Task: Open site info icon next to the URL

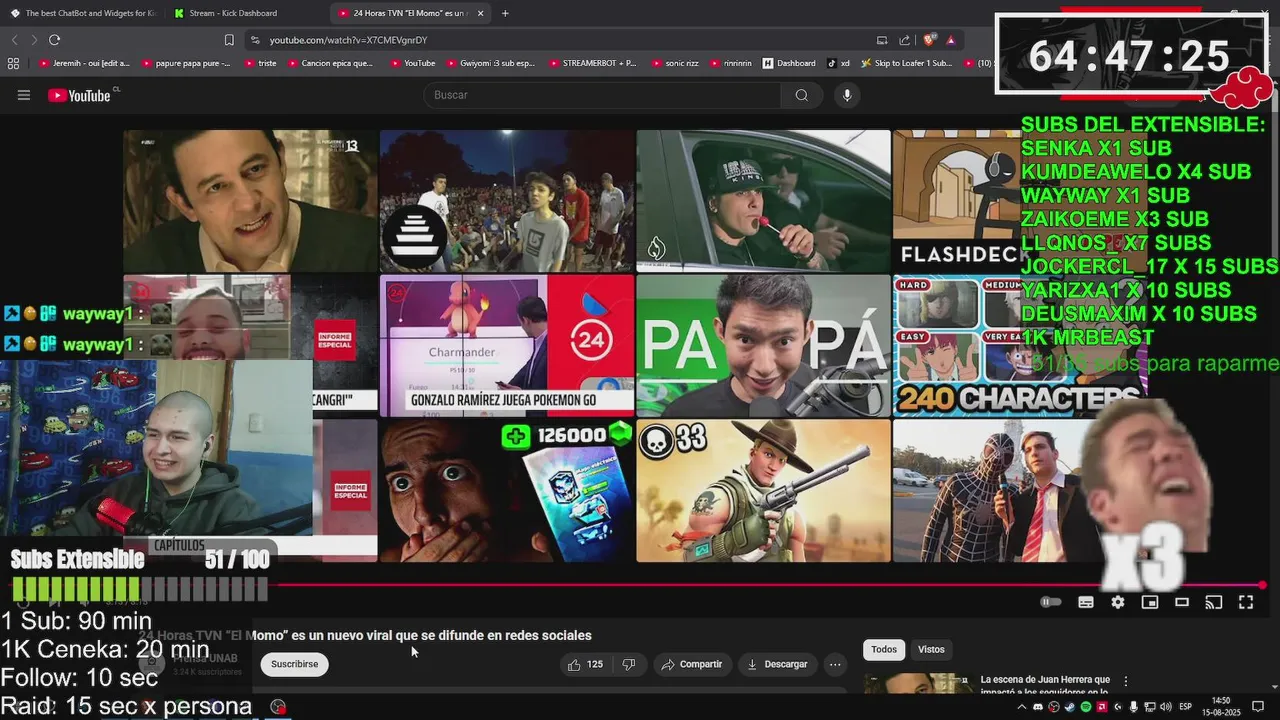Action: [255, 40]
